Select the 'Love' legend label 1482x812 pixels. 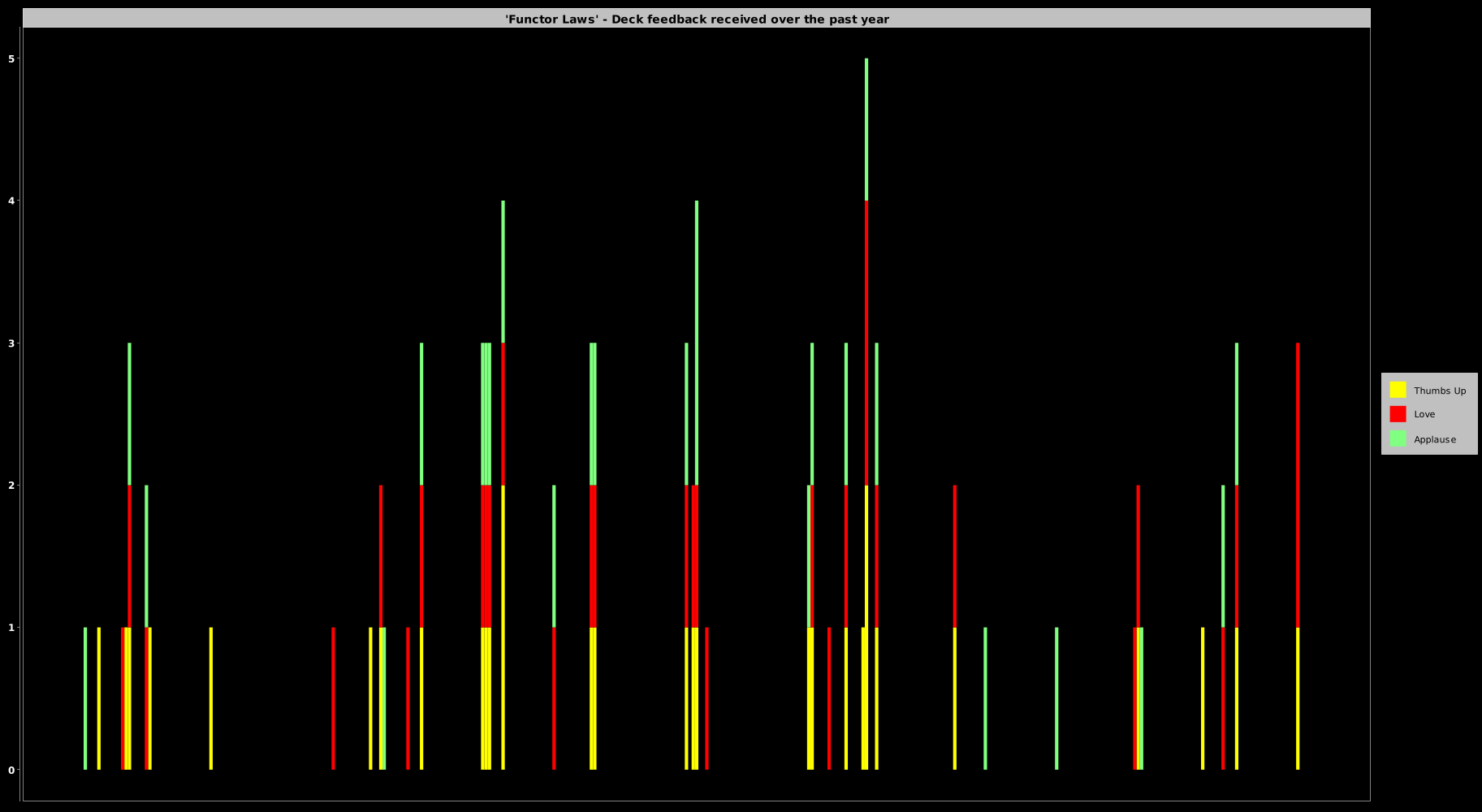[x=1424, y=414]
